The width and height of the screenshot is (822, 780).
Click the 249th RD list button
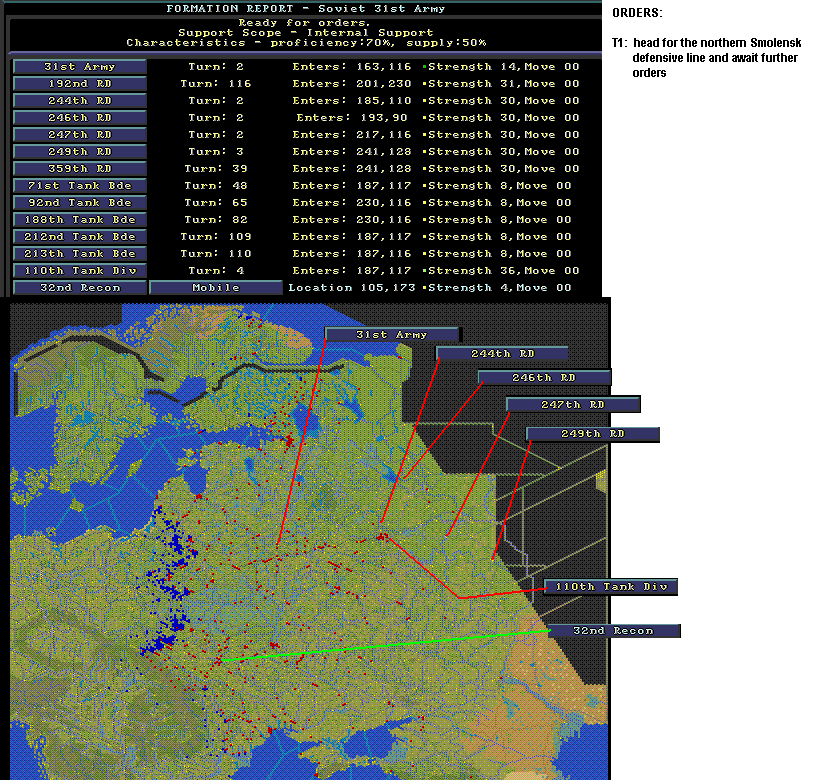coord(80,151)
